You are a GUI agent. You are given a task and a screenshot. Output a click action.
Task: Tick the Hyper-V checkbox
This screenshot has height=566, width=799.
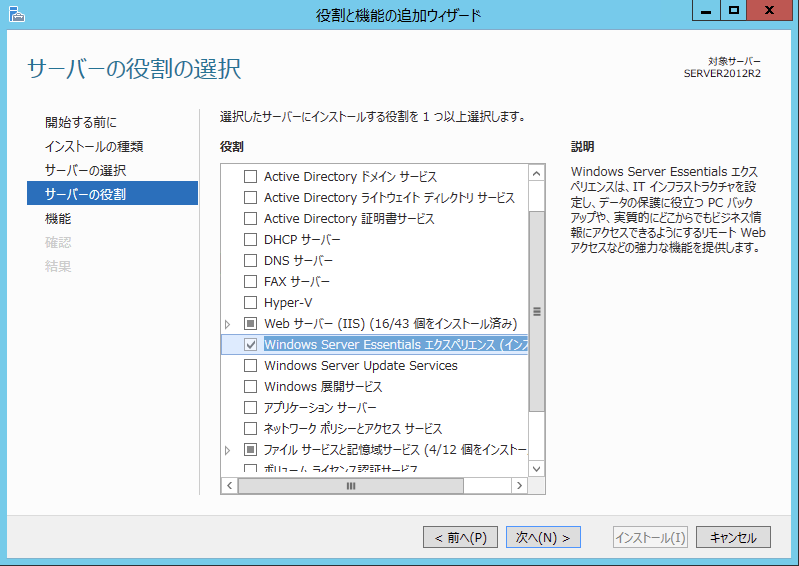click(250, 303)
